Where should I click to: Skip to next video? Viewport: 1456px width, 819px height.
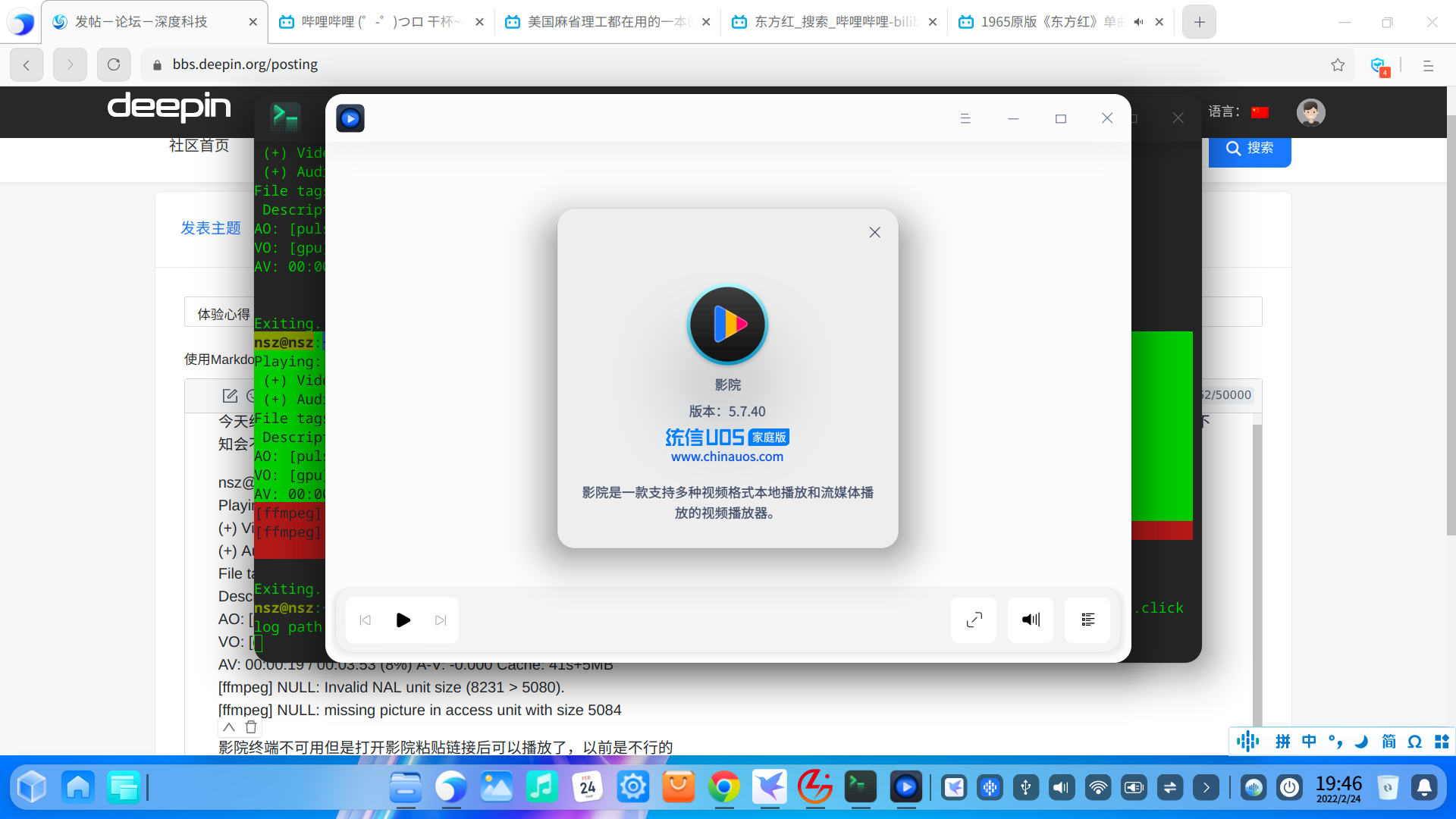point(441,620)
